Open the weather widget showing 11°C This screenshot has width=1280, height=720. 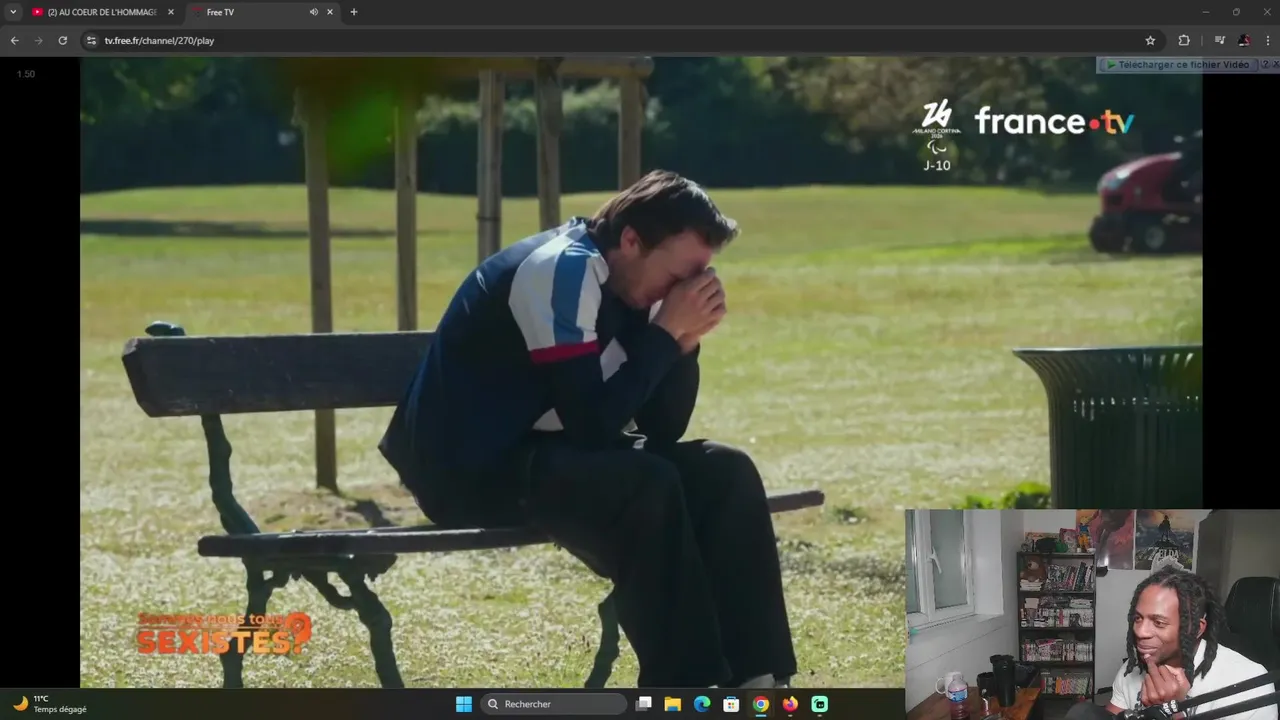(x=50, y=704)
